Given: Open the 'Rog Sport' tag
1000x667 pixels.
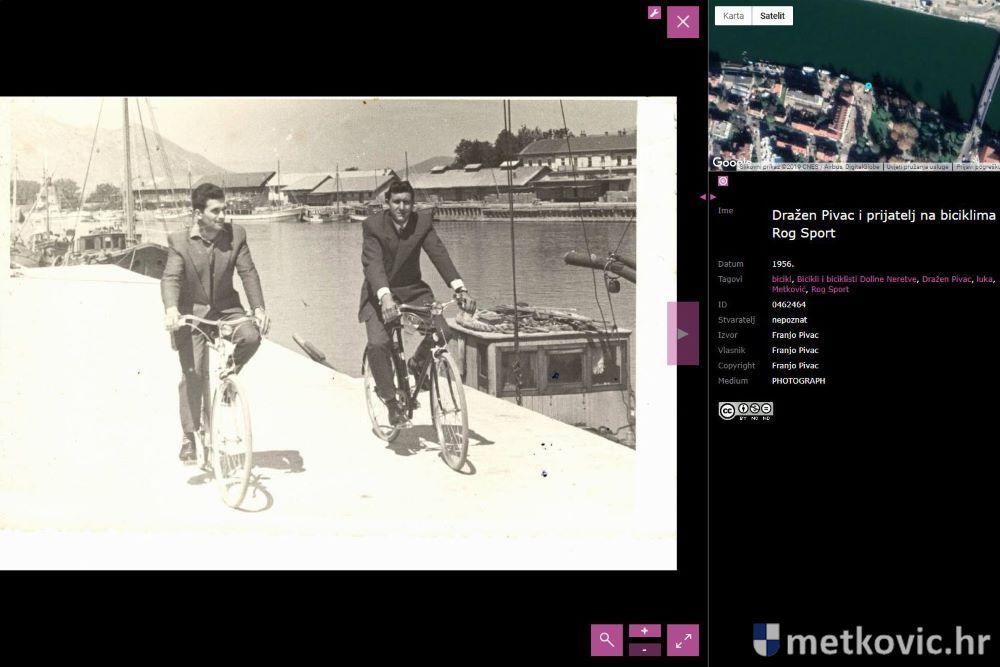Looking at the screenshot, I should coord(829,289).
